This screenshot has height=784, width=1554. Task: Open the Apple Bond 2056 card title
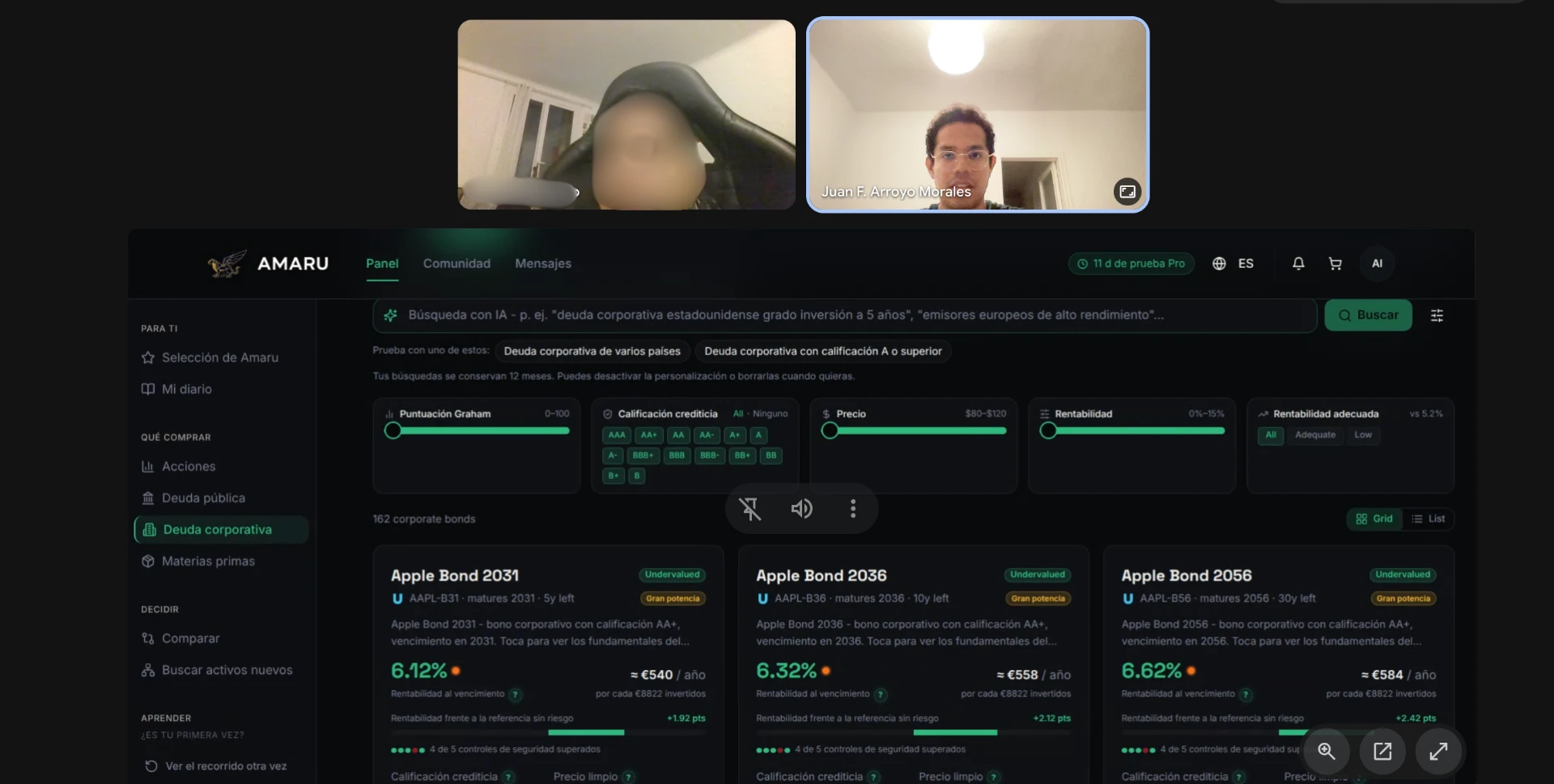(1186, 576)
